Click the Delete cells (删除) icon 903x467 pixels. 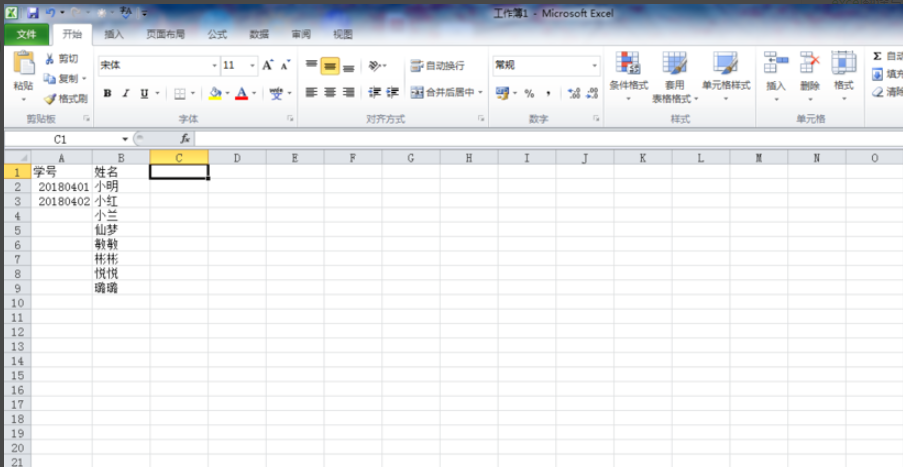coord(810,65)
